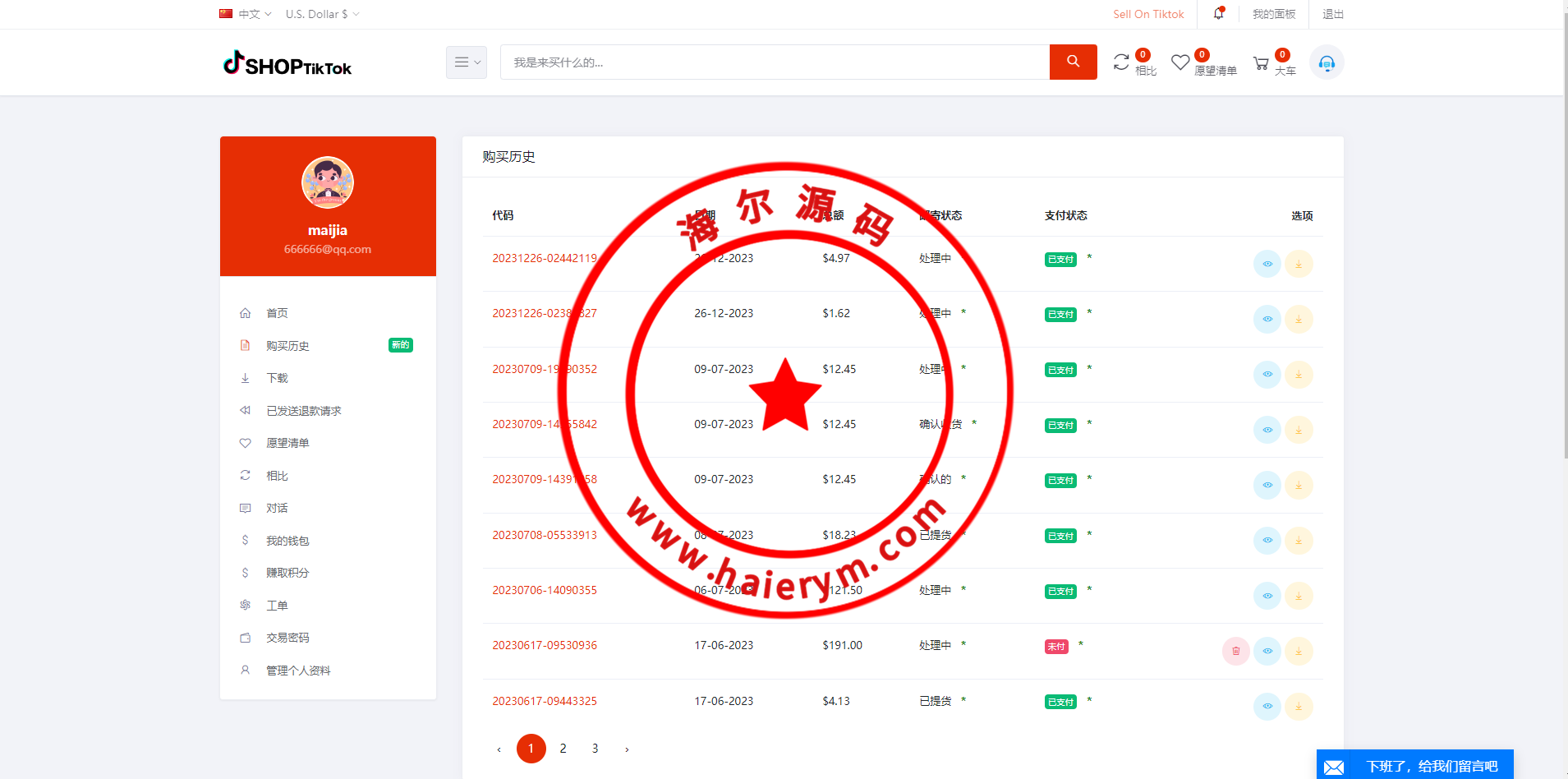Open the notification bell icon

[x=1218, y=14]
